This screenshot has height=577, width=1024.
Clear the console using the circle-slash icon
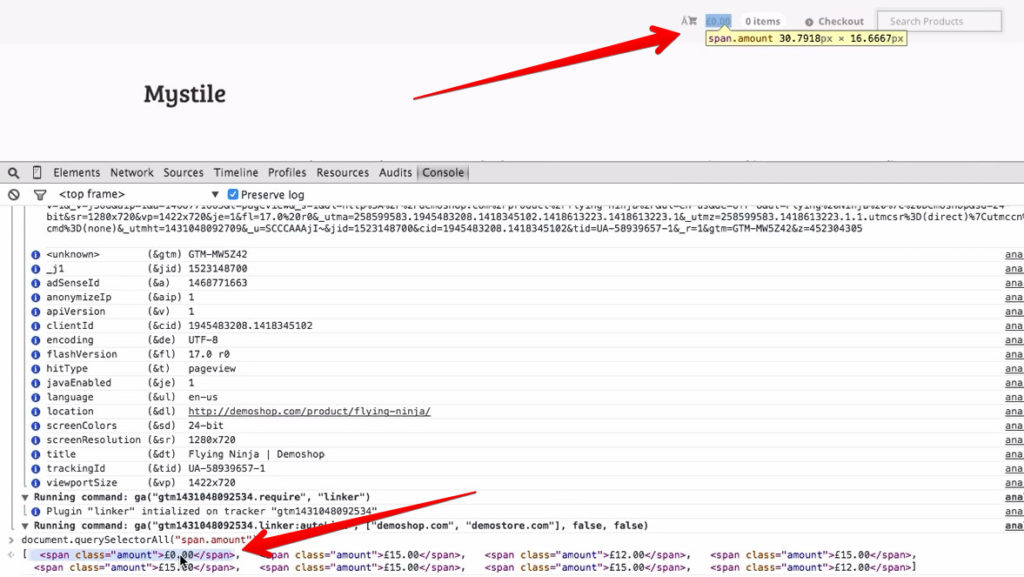[x=11, y=192]
